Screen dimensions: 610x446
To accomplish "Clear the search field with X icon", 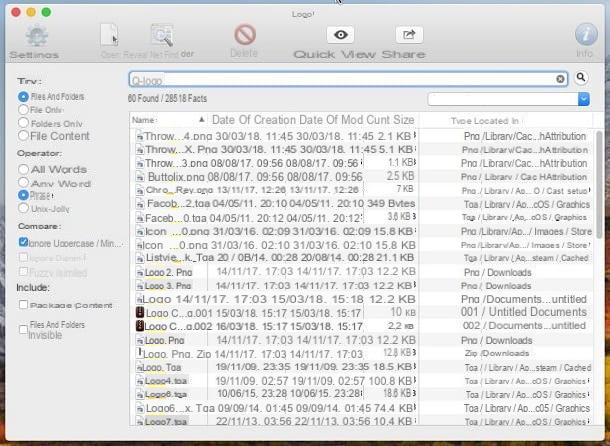I will point(560,79).
